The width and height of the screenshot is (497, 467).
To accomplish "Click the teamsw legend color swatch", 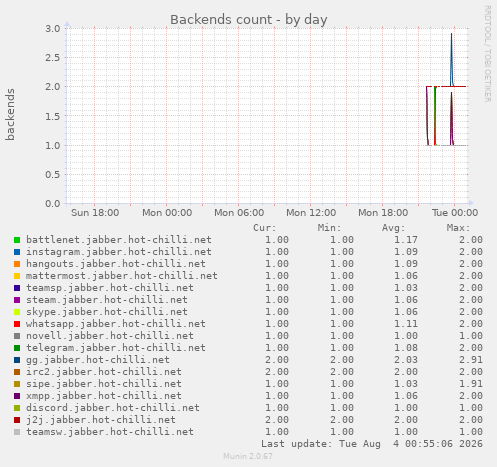I will [x=17, y=432].
